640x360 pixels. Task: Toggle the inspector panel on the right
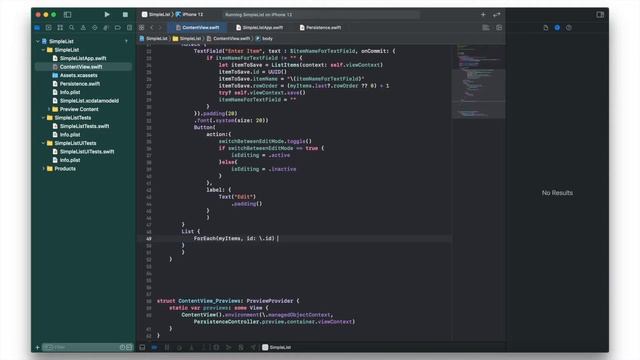tap(600, 14)
